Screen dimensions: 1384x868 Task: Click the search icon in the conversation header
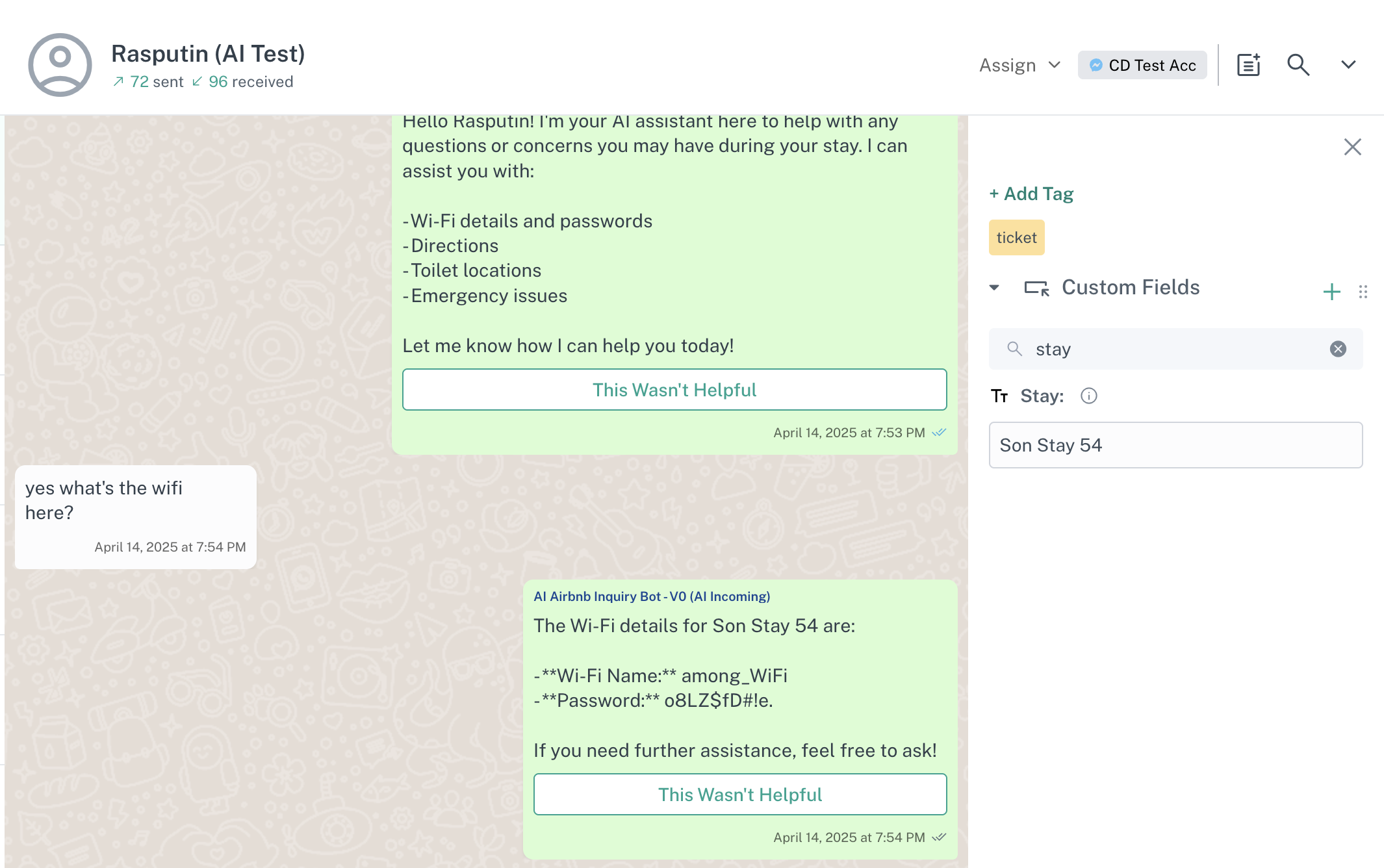(1298, 65)
